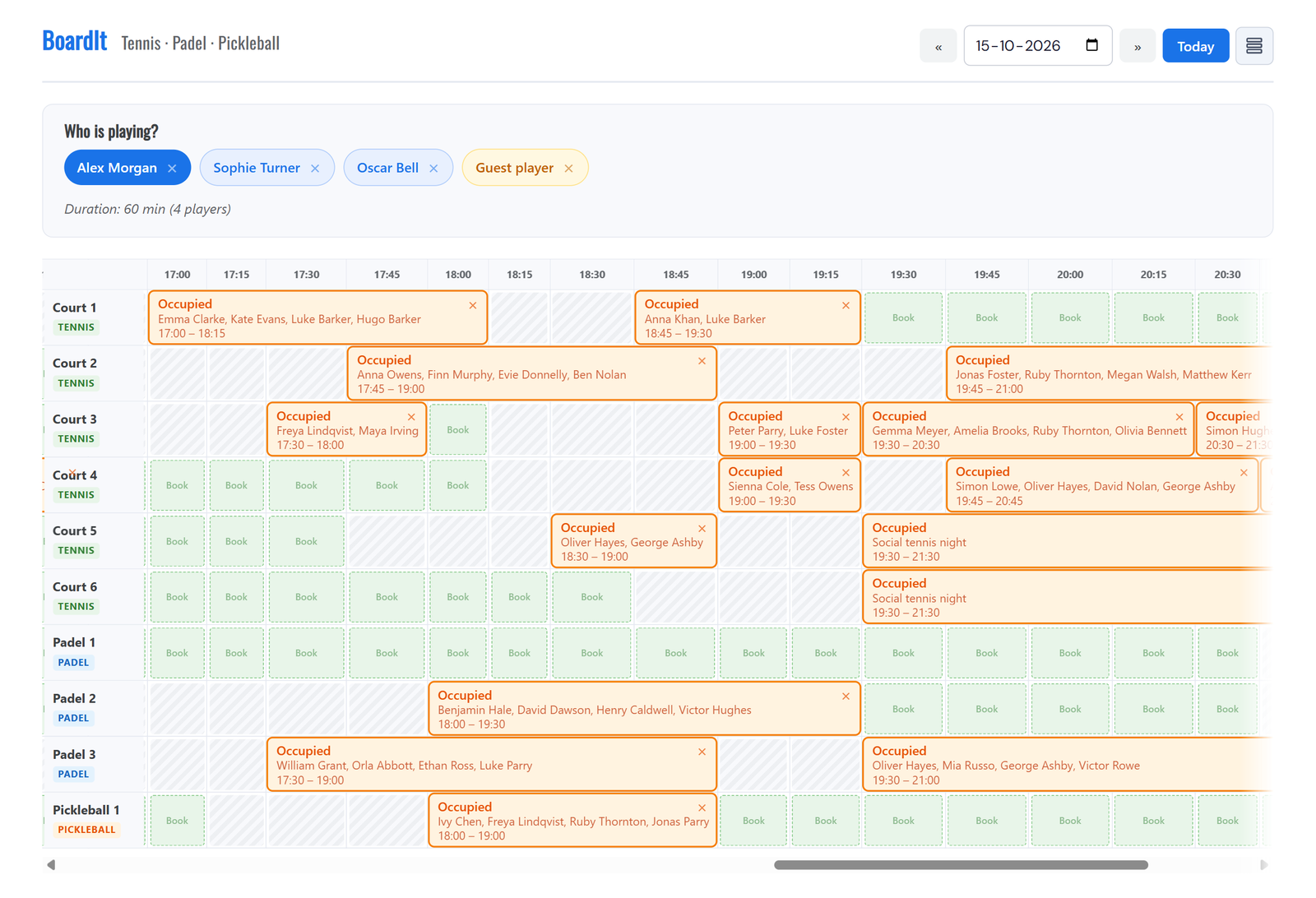Click the scrollbar right arrow

click(x=1264, y=865)
